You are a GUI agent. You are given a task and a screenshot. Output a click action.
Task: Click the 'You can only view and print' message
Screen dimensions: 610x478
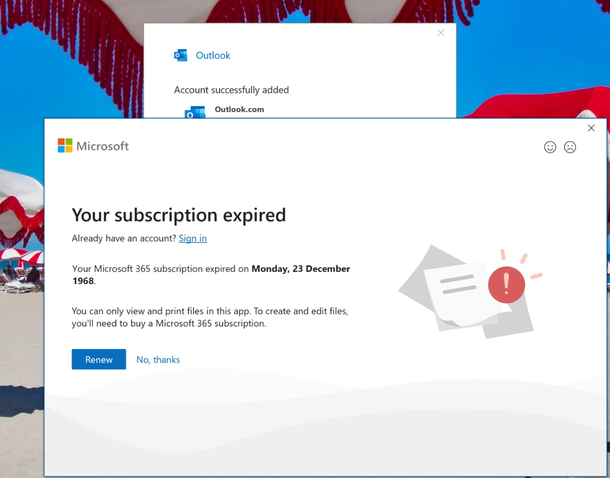coord(210,317)
